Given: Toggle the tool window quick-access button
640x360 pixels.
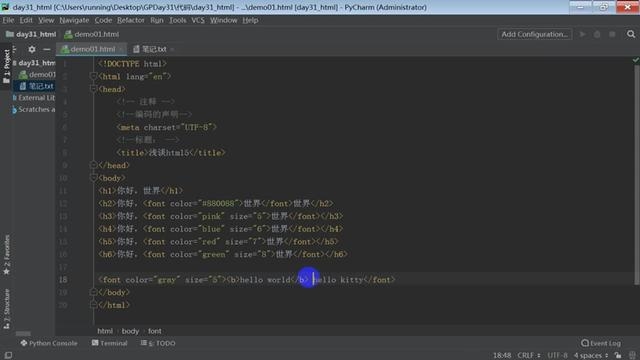Looking at the screenshot, I should click(x=8, y=356).
